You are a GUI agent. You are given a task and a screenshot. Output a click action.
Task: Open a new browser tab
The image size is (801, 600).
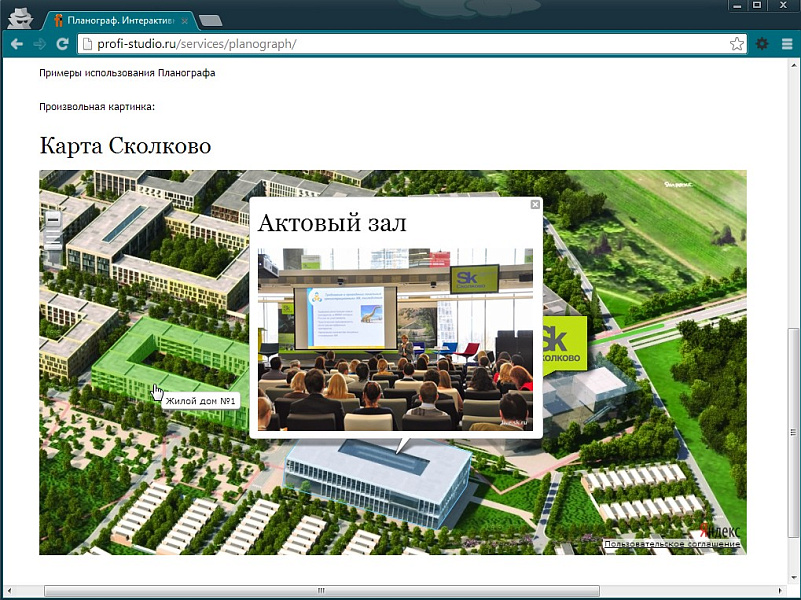211,20
